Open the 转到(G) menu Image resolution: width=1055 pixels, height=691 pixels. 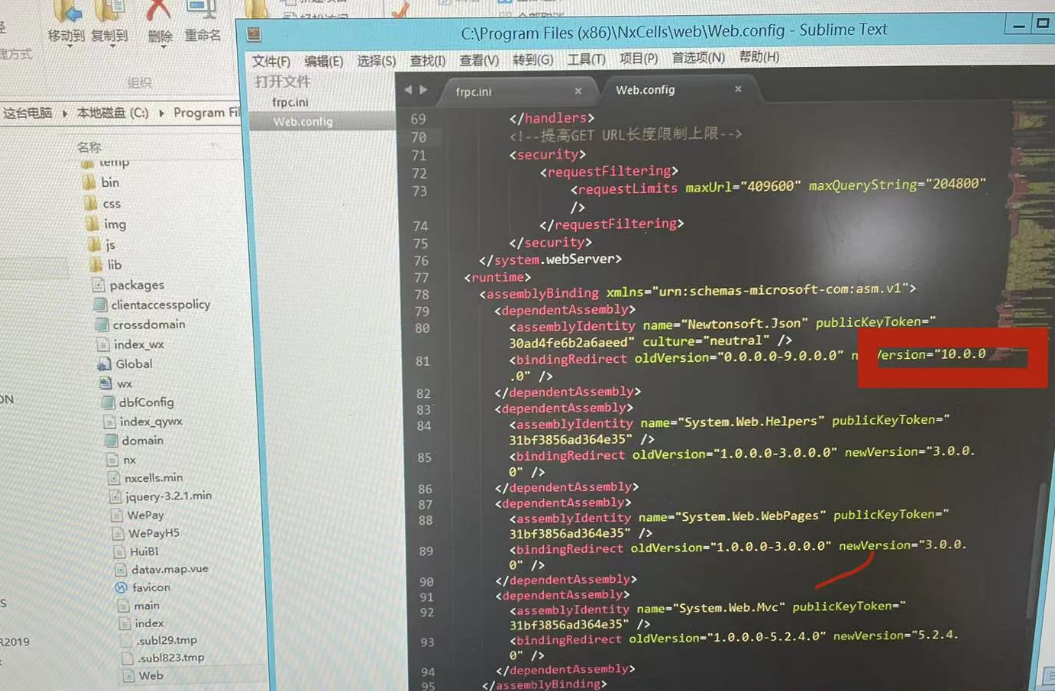(x=533, y=60)
